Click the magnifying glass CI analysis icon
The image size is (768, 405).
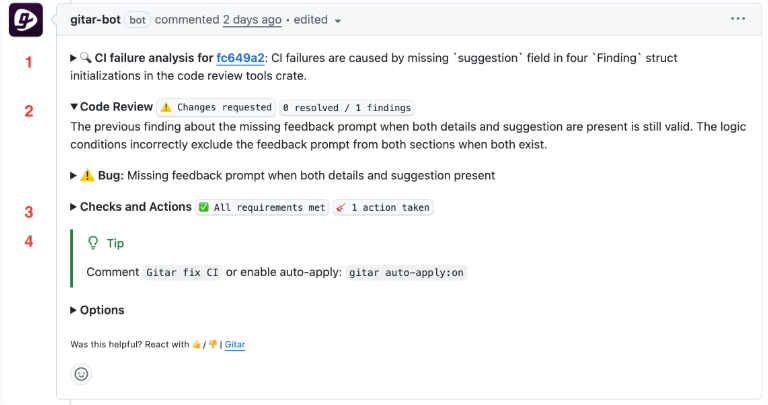pyautogui.click(x=86, y=58)
